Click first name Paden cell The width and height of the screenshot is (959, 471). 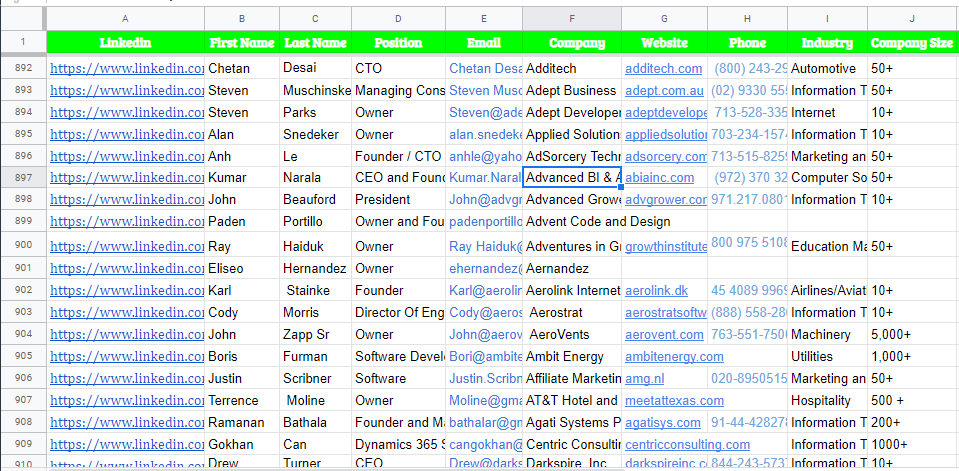point(242,221)
